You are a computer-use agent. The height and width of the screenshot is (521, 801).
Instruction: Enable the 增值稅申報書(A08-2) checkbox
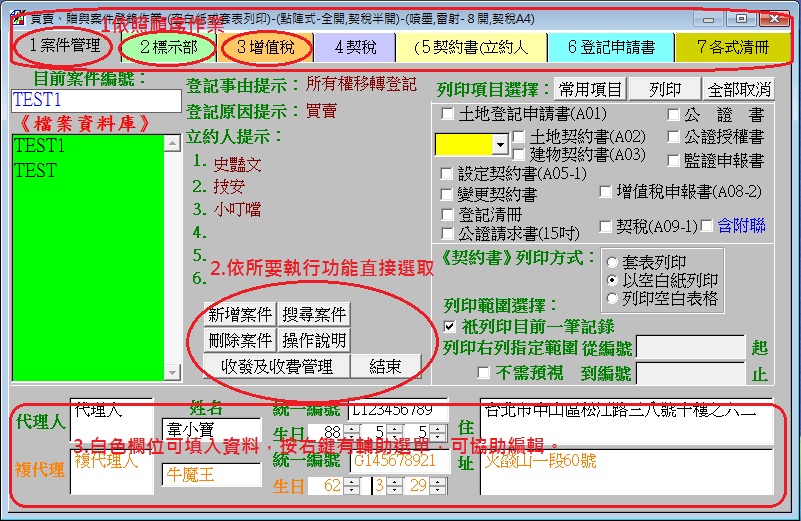click(x=606, y=190)
